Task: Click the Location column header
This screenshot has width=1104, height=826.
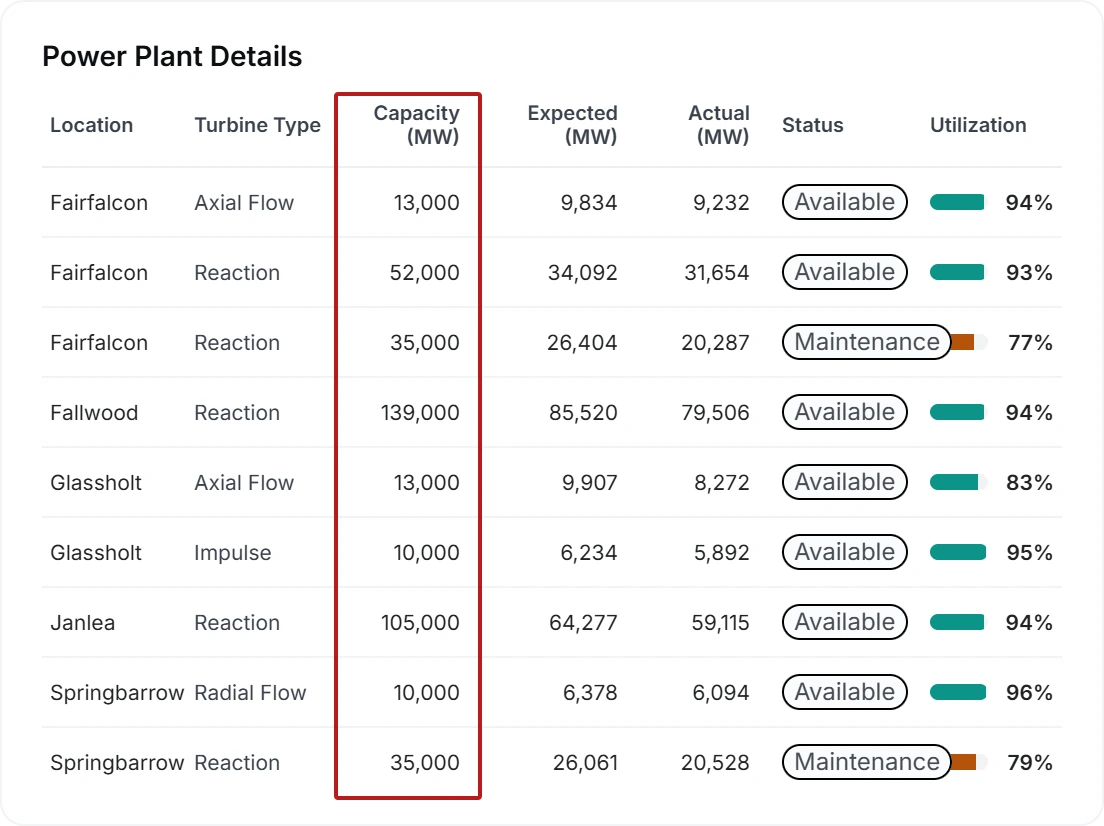Action: point(92,125)
